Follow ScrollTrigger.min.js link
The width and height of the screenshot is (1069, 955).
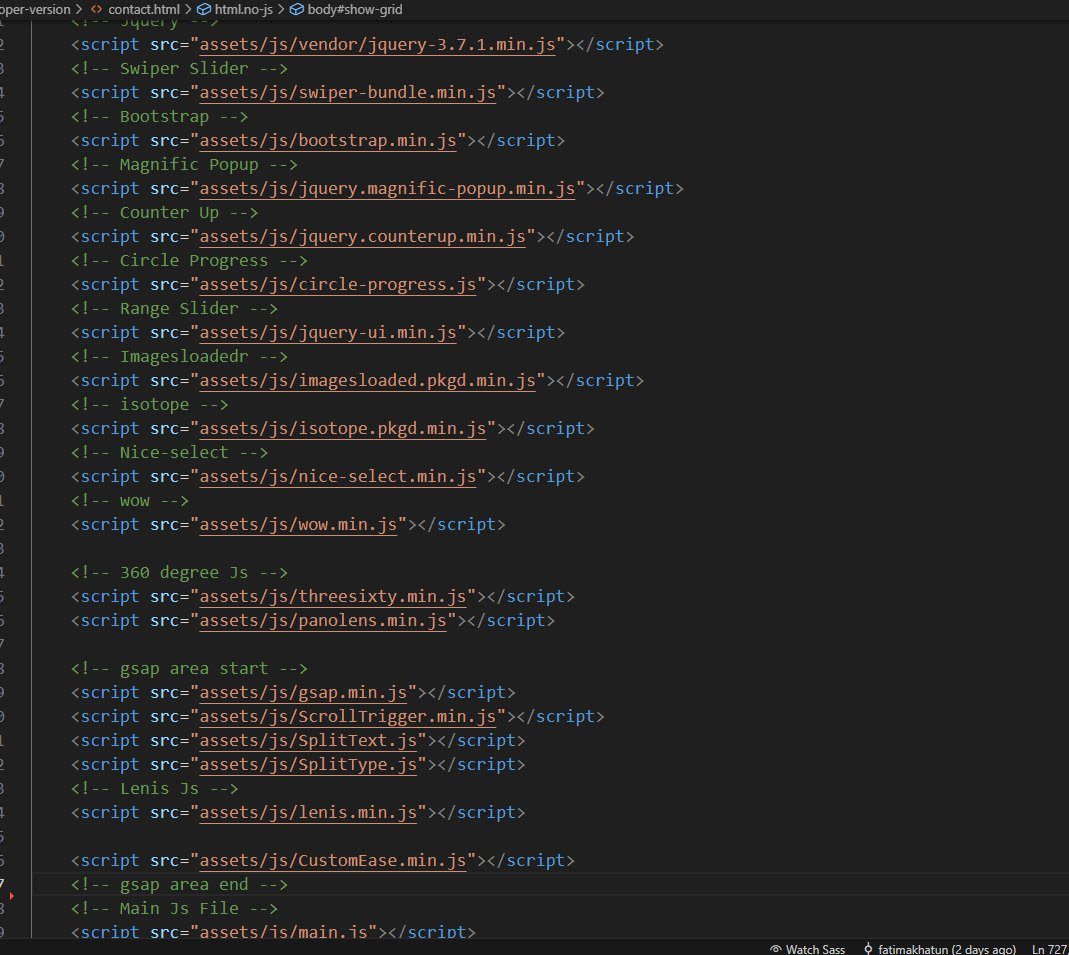[348, 716]
